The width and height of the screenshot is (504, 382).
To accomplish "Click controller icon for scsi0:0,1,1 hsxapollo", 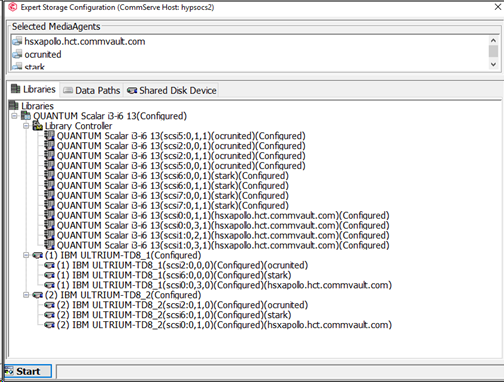I will click(x=49, y=215).
